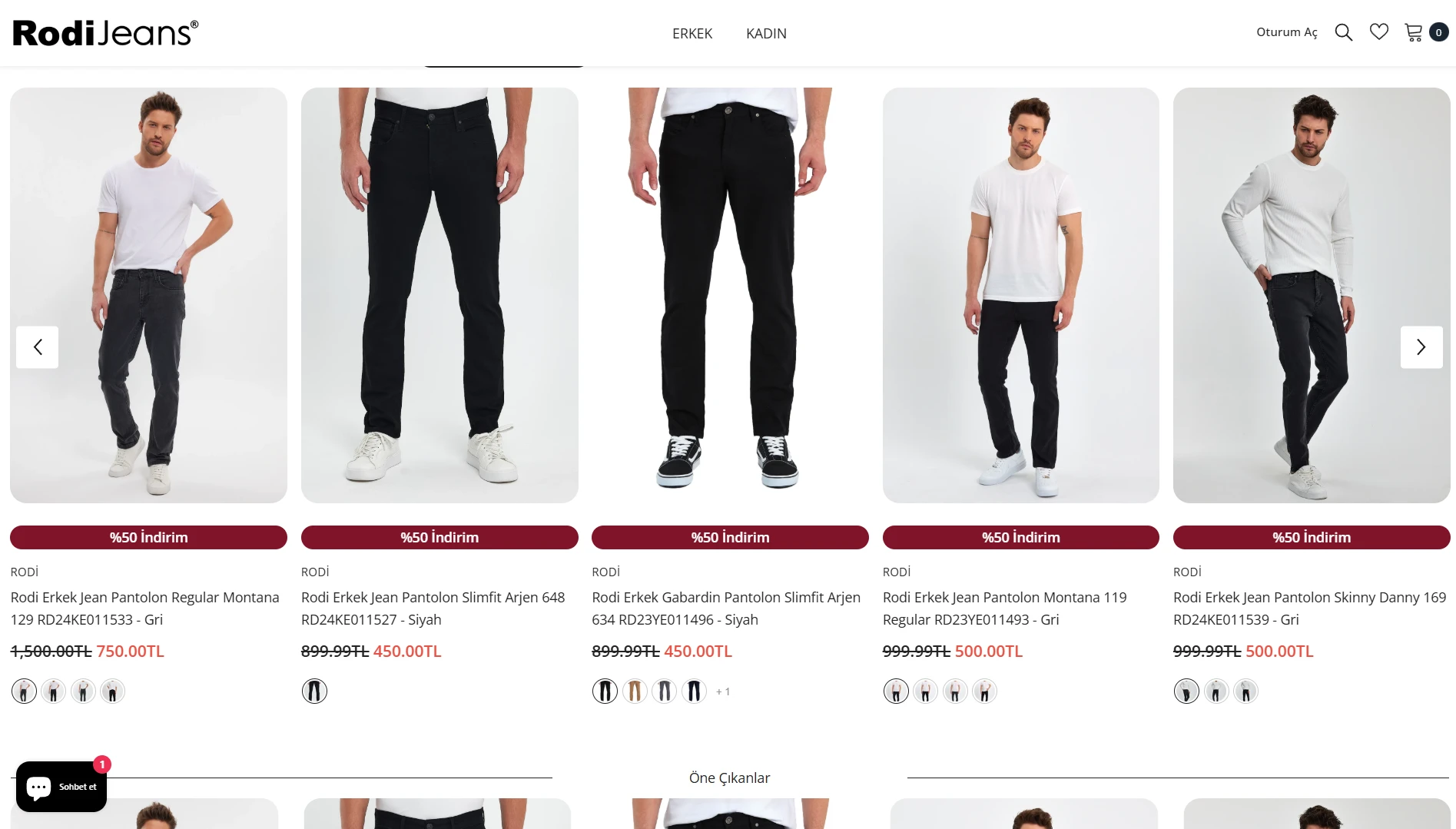1456x829 pixels.
Task: Select the tan color swatch for Gabardin pants
Action: point(635,691)
